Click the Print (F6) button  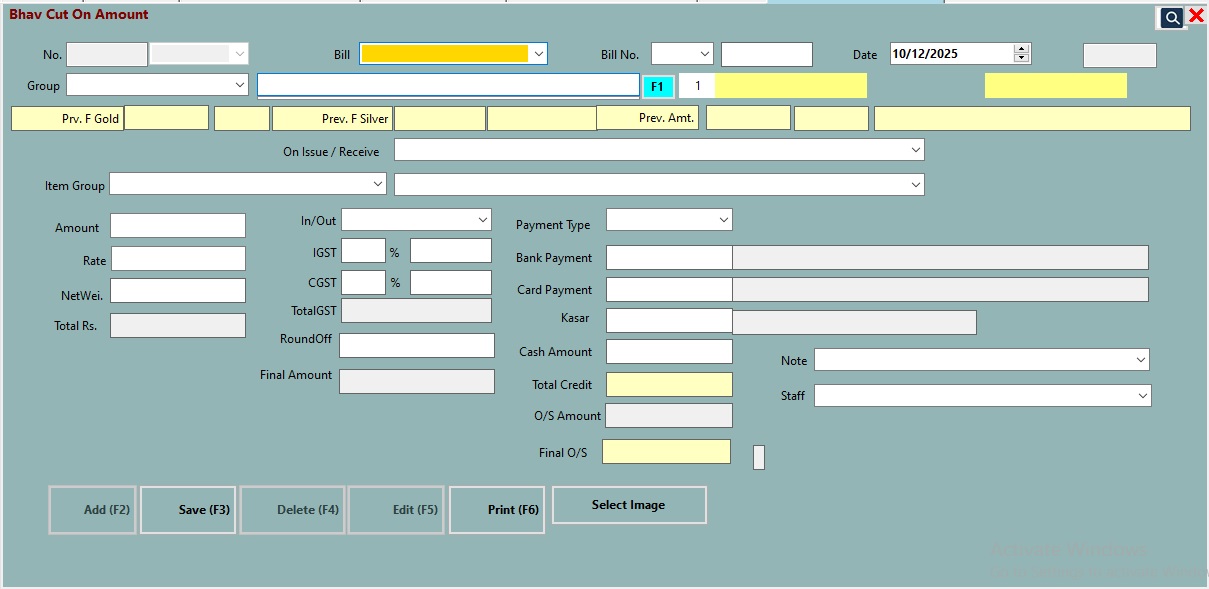(497, 510)
